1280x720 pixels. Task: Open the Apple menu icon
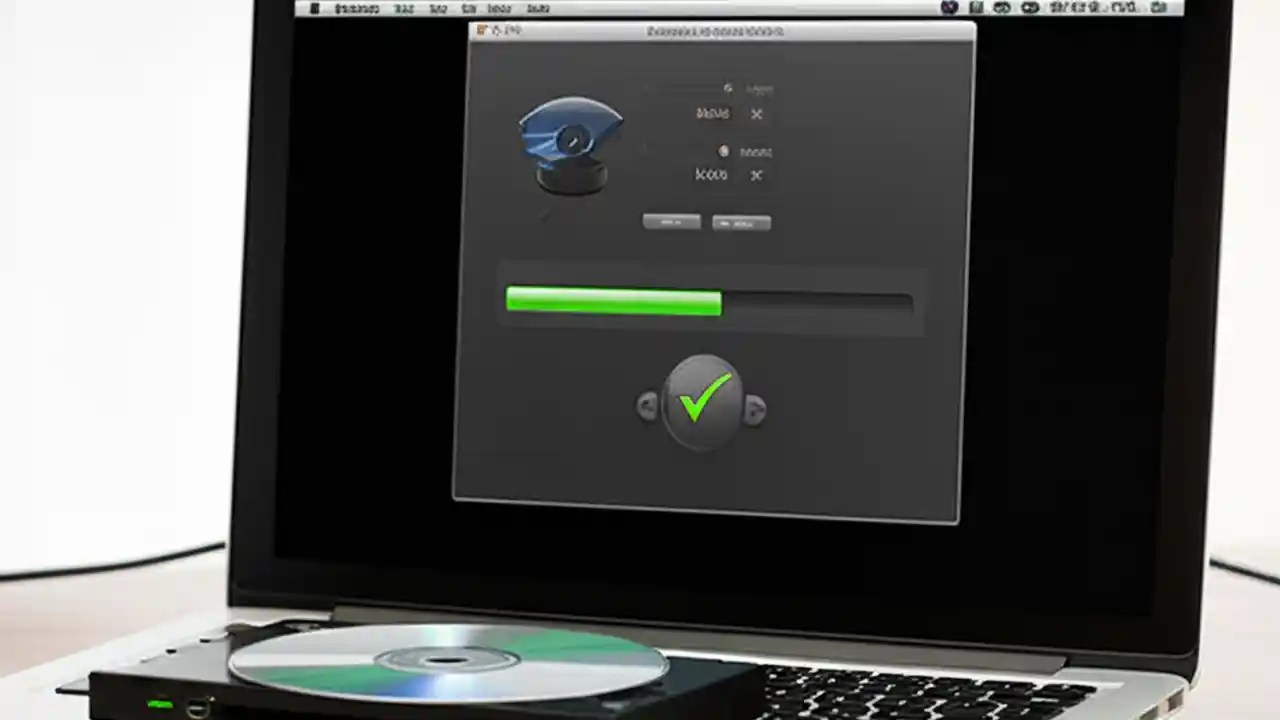click(x=315, y=8)
